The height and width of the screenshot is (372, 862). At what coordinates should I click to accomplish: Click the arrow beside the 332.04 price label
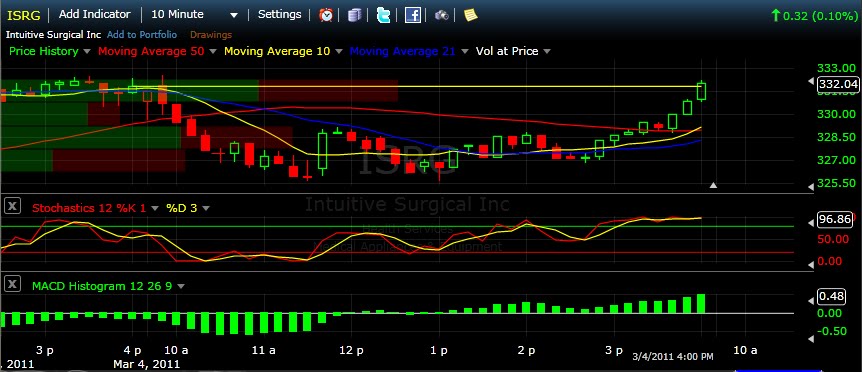pyautogui.click(x=810, y=81)
